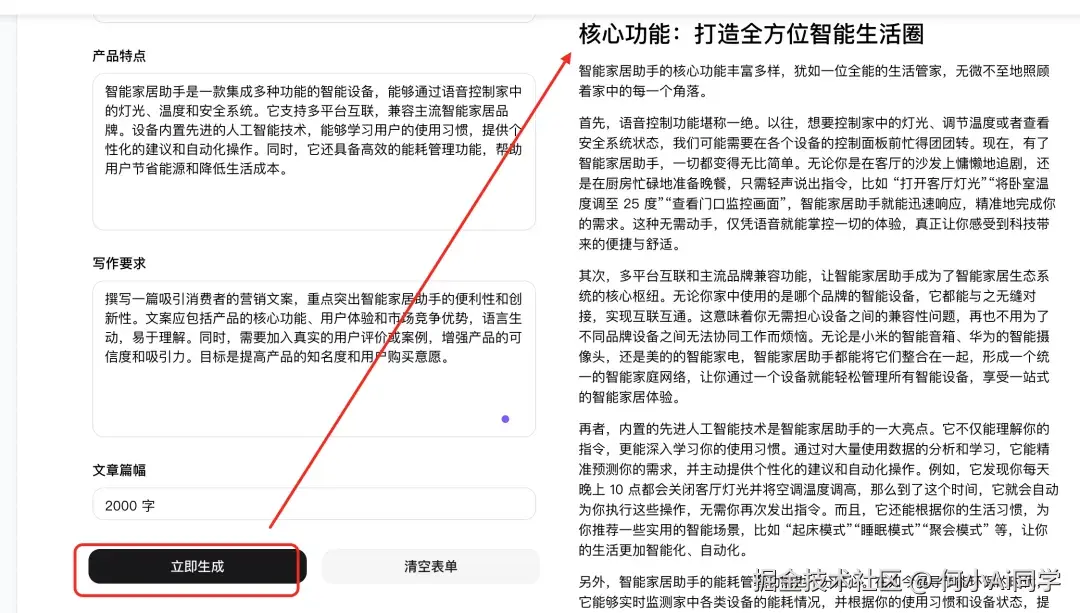Click the 2000 字 value in the length field

click(x=130, y=504)
